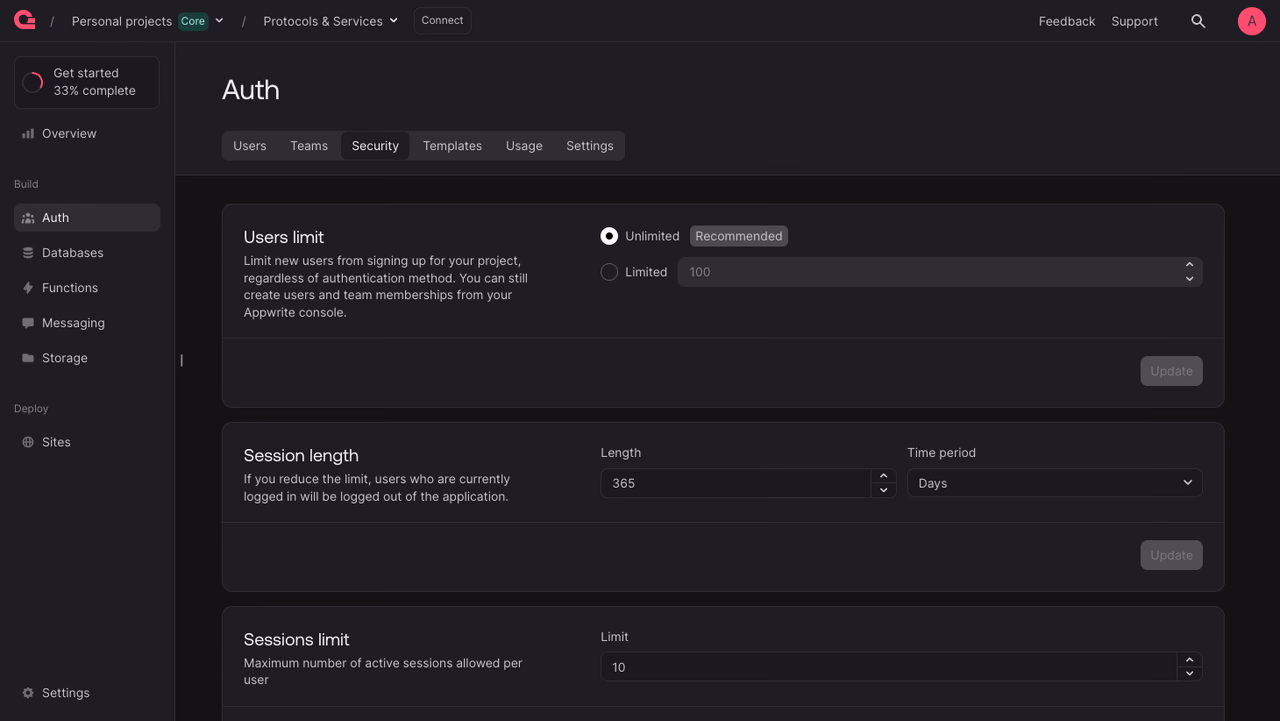The height and width of the screenshot is (721, 1280).
Task: Click the Storage folder icon
Action: pos(28,358)
